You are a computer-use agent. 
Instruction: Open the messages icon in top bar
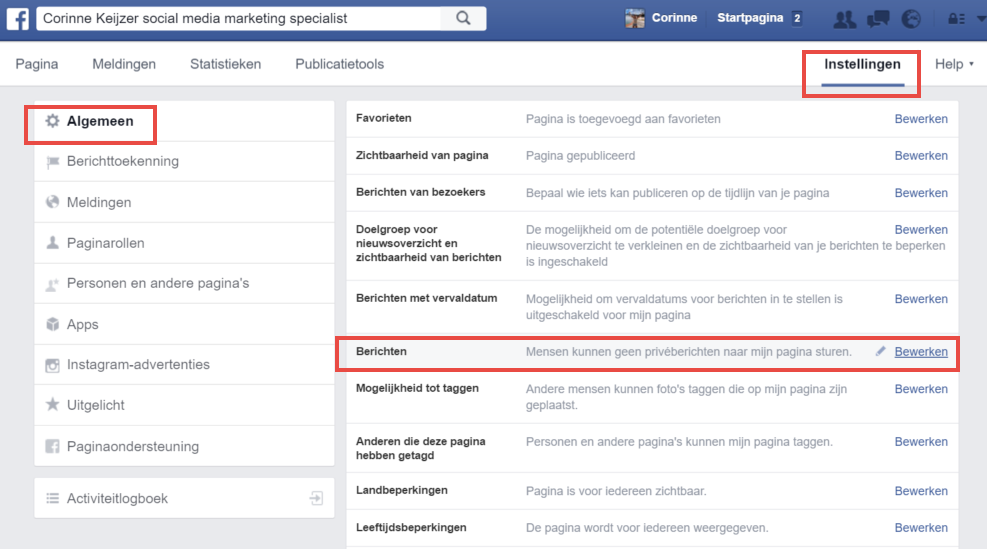pos(878,19)
